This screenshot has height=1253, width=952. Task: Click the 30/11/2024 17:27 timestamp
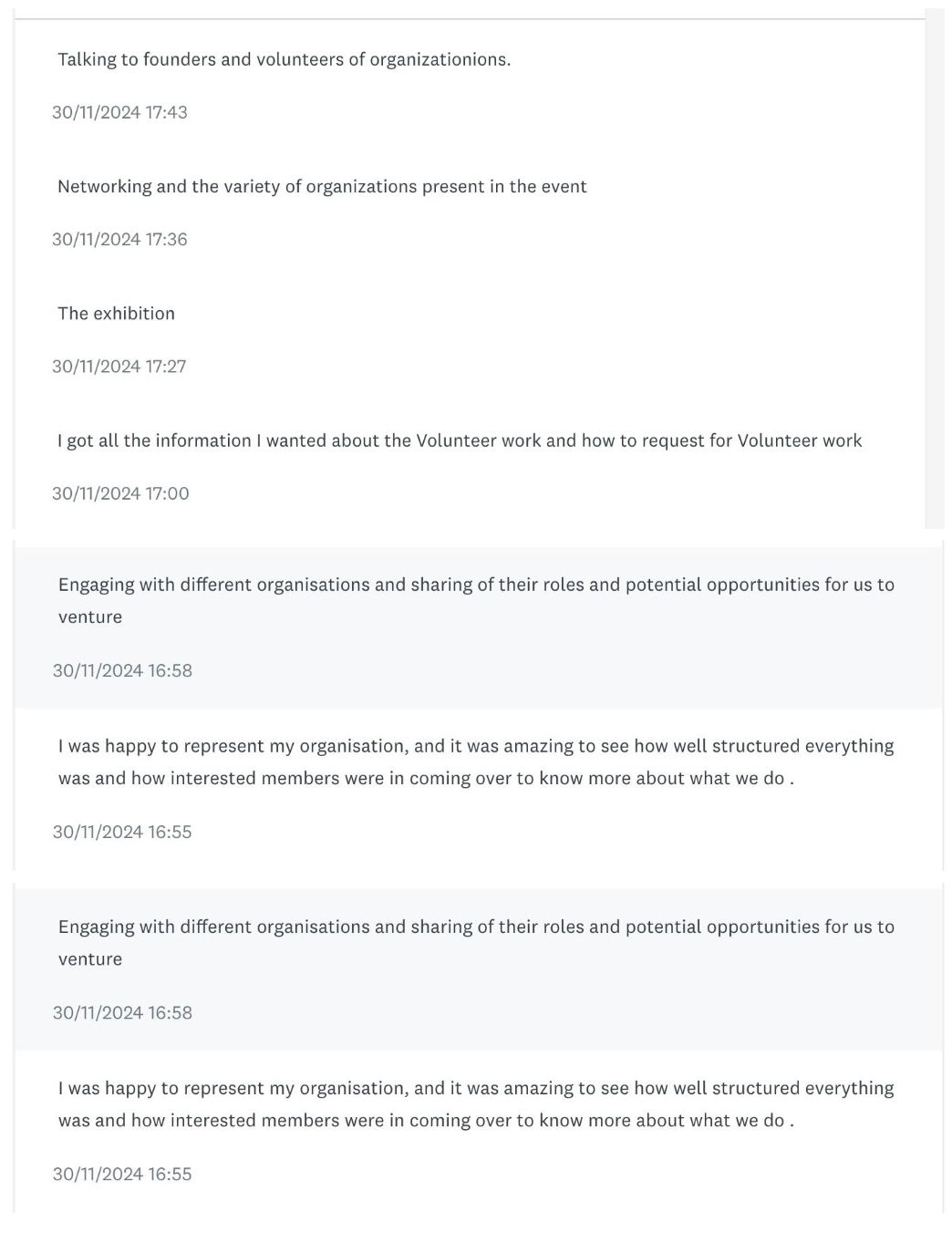119,366
